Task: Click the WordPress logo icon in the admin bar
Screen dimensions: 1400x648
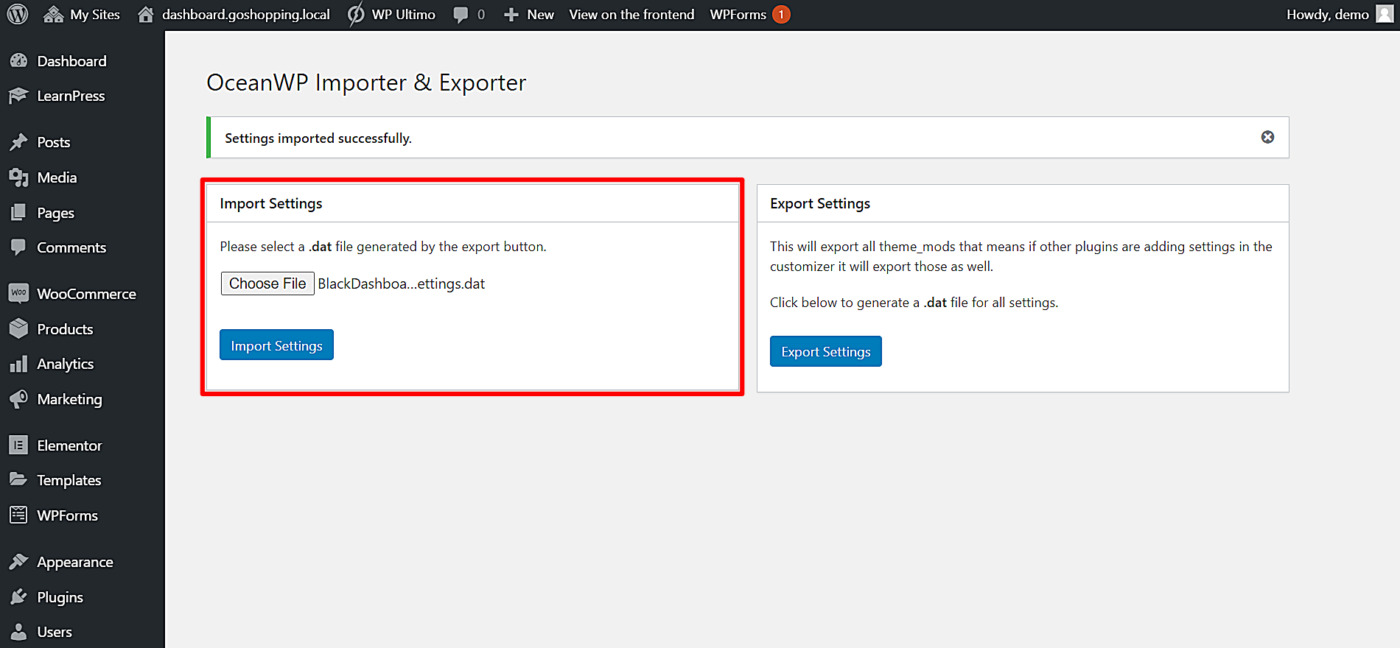Action: (x=17, y=15)
